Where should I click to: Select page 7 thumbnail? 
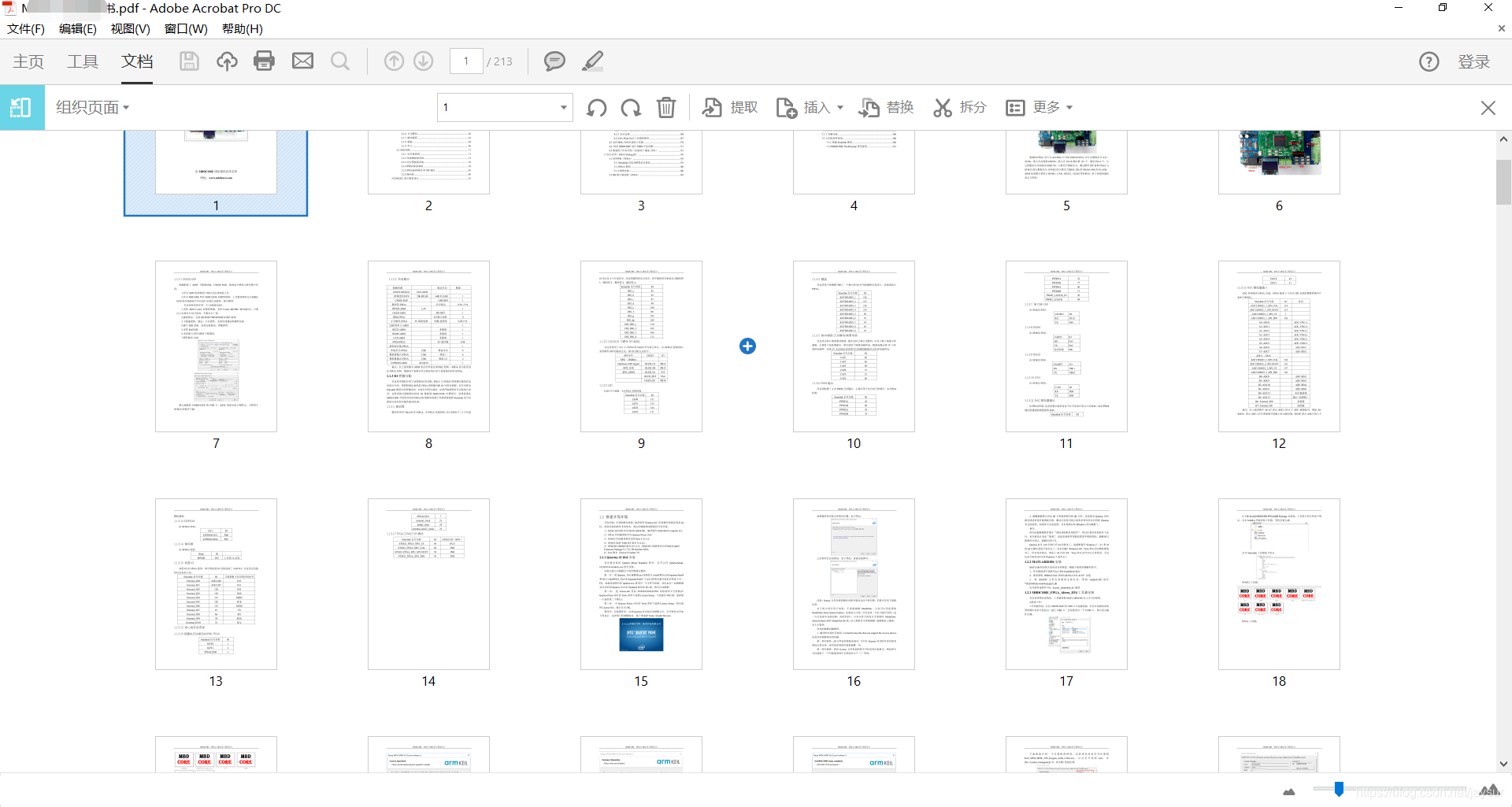pos(216,346)
